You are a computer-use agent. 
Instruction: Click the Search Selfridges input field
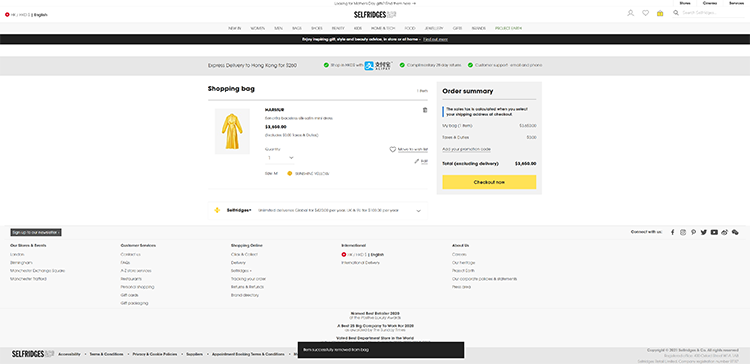(x=713, y=13)
